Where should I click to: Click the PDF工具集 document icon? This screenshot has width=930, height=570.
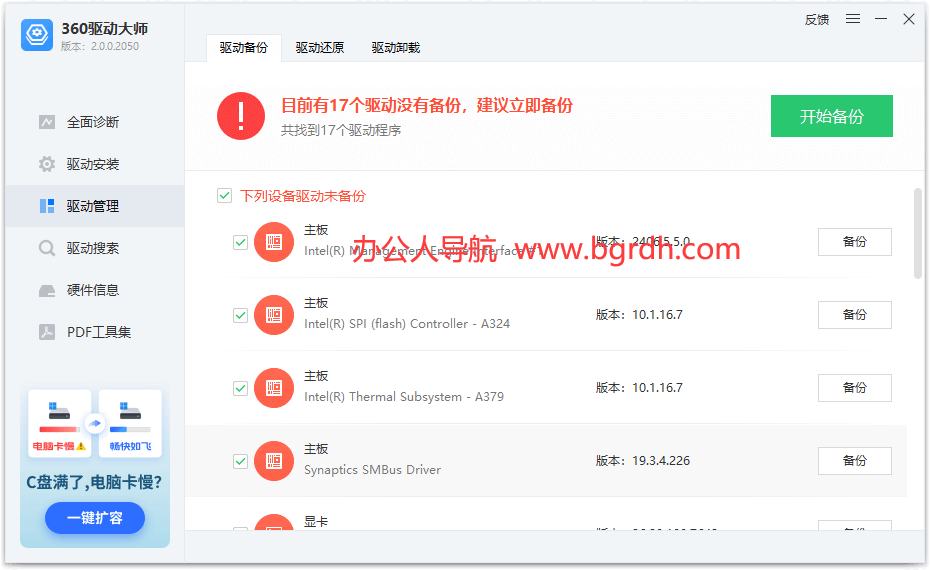click(x=47, y=332)
